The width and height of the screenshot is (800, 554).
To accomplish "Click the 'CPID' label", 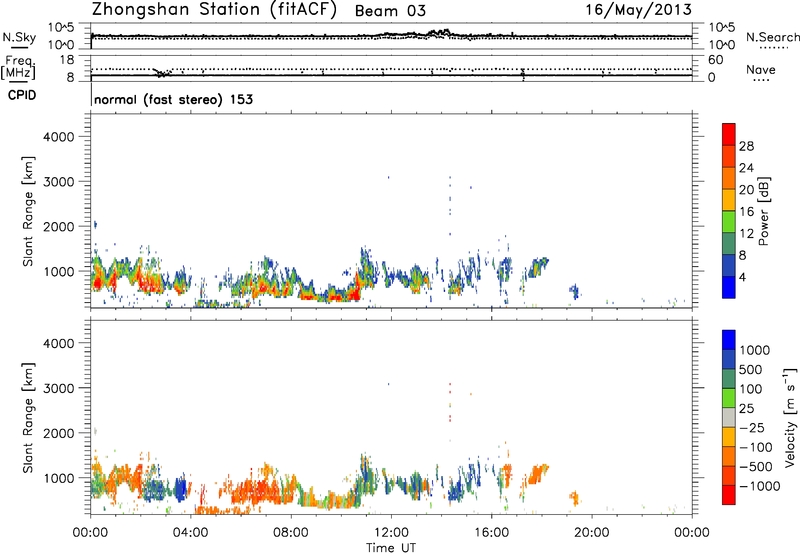I will (22, 95).
